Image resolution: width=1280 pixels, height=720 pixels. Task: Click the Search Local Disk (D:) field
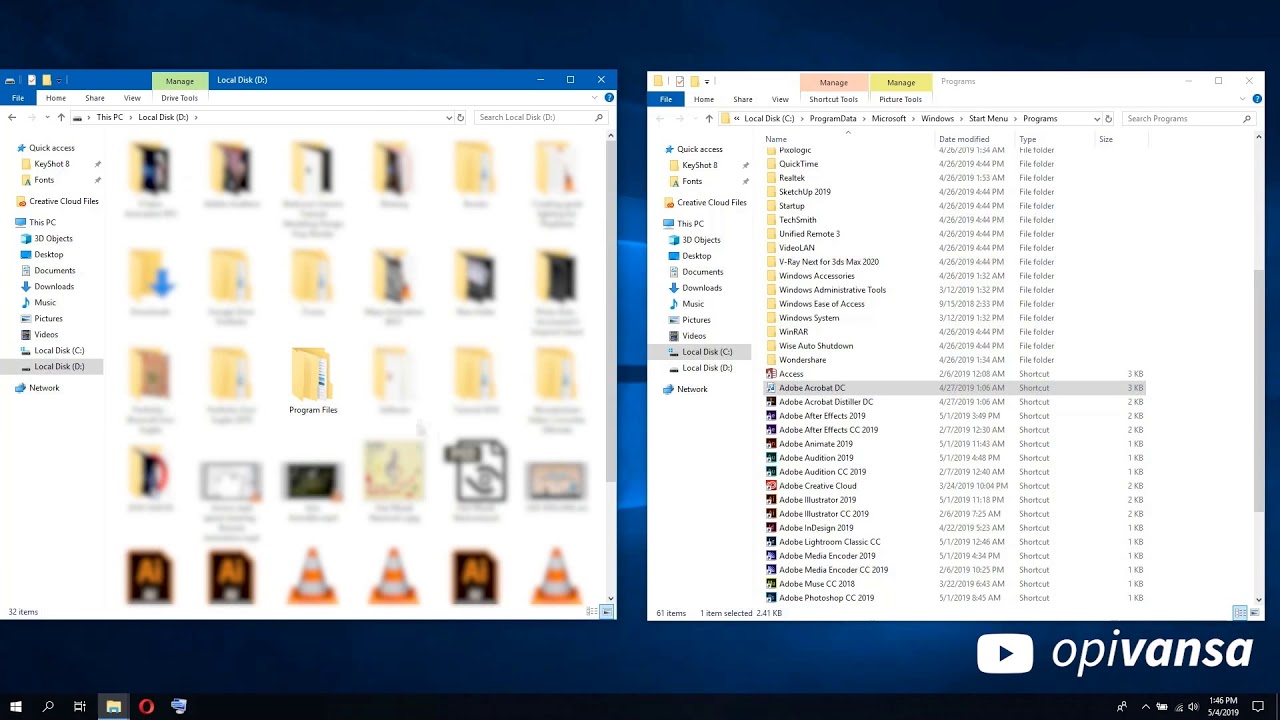[x=541, y=117]
